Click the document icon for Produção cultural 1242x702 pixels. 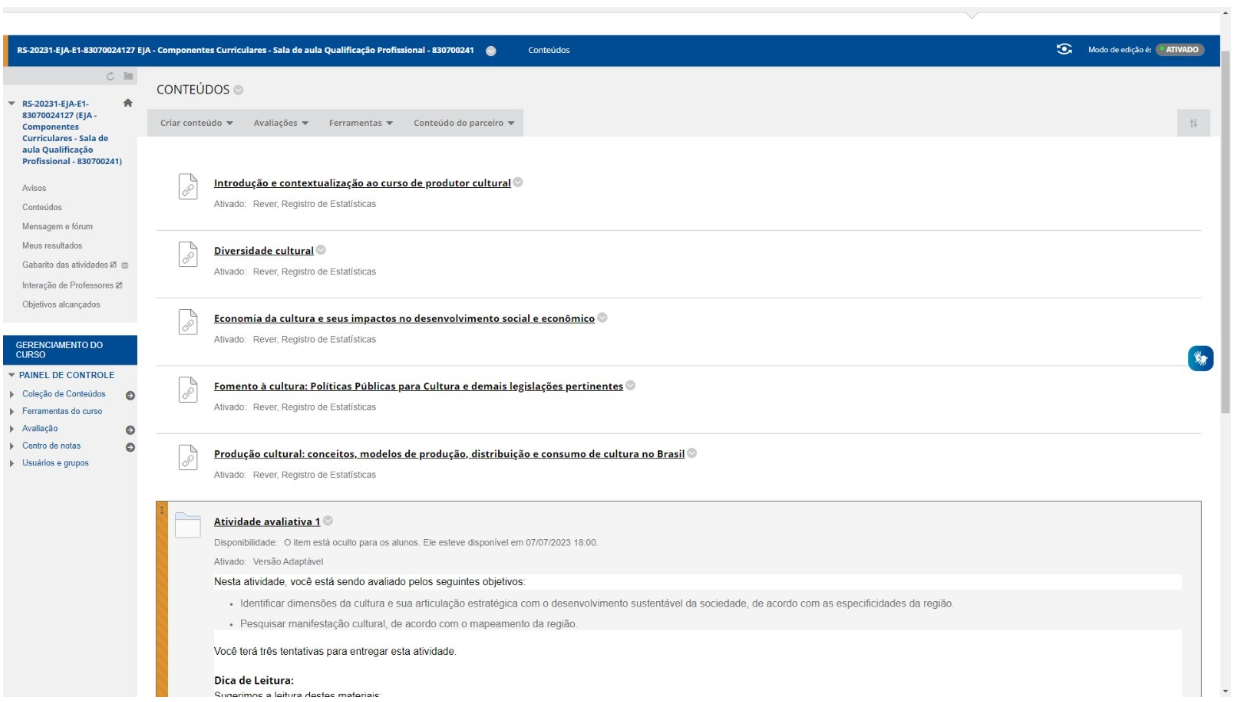tap(186, 459)
